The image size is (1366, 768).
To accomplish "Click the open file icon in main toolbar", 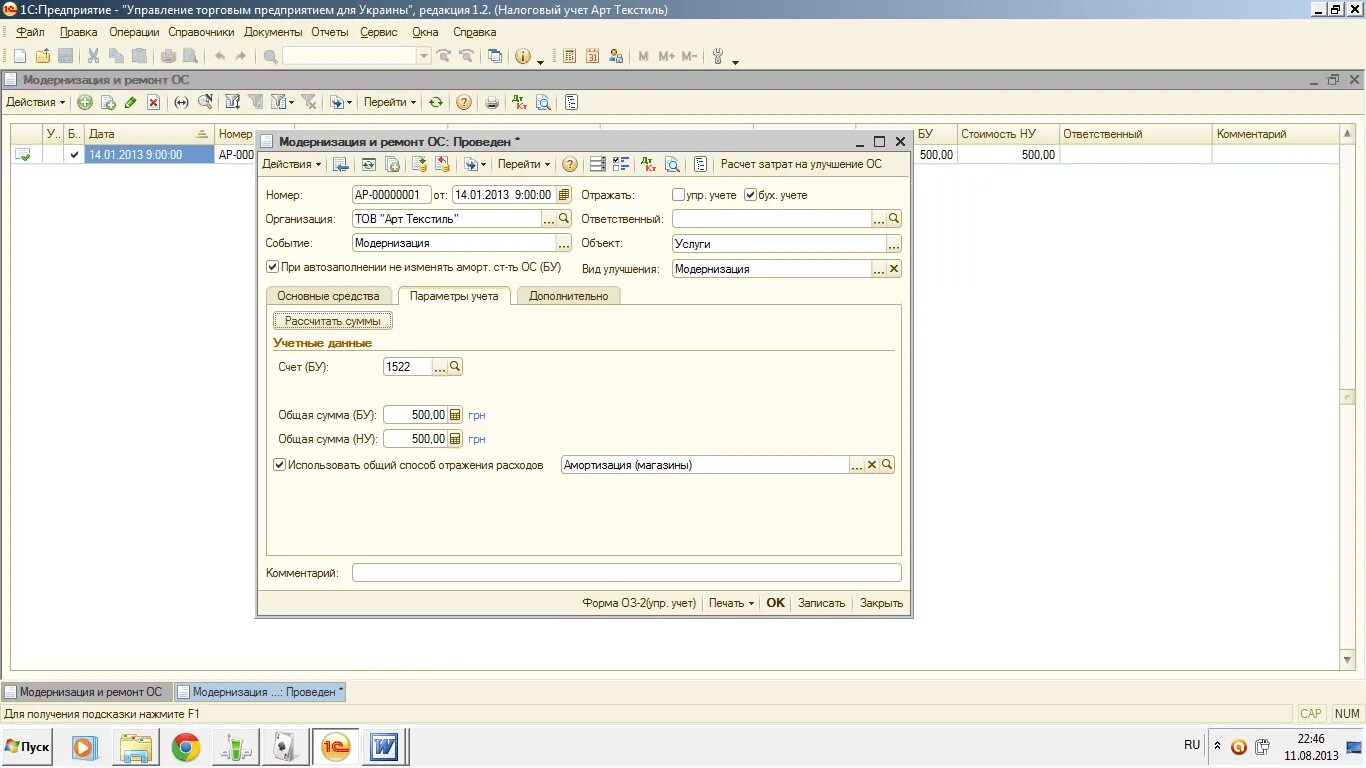I will click(x=43, y=56).
